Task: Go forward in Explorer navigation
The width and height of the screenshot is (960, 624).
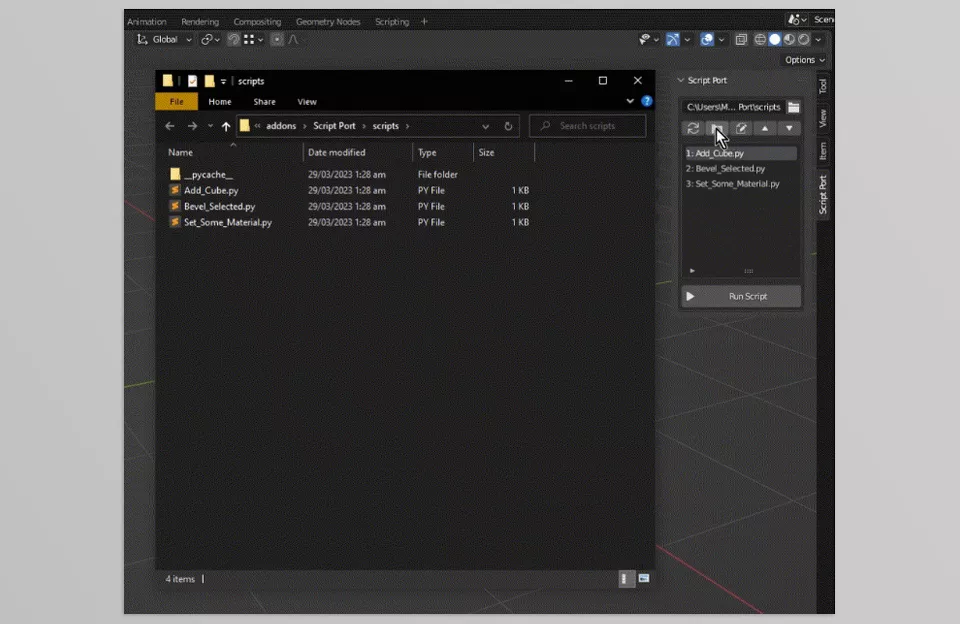Action: (192, 126)
